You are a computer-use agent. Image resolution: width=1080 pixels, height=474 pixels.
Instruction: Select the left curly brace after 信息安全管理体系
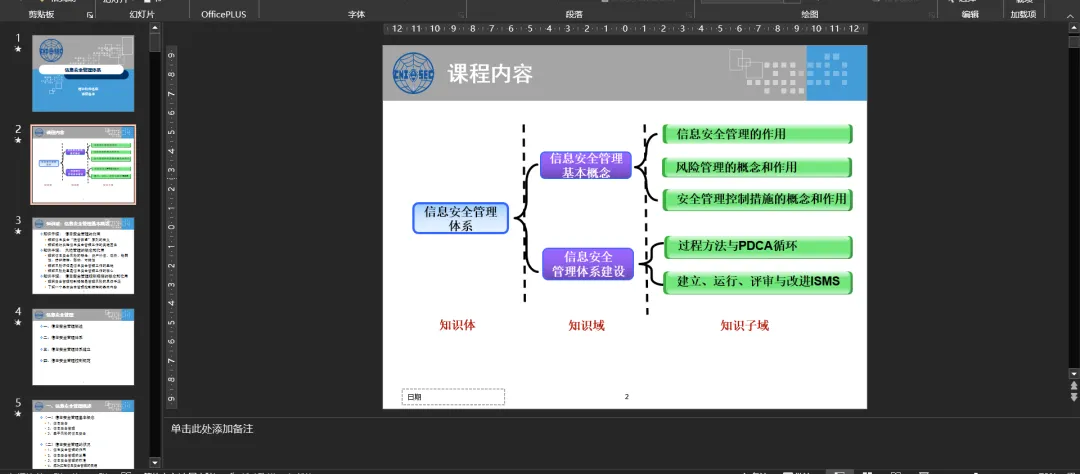(x=527, y=218)
